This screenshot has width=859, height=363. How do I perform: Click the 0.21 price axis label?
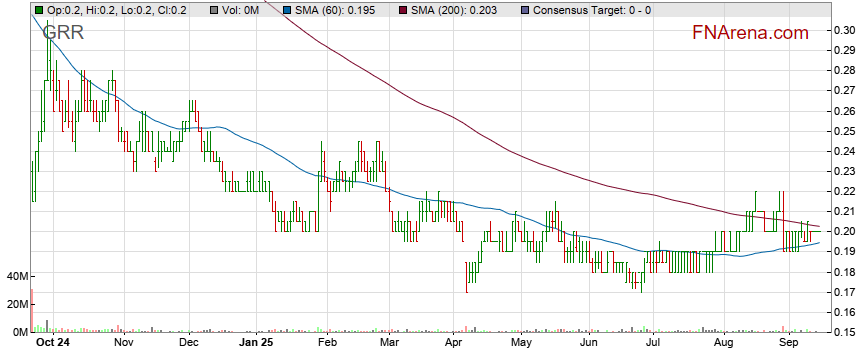[x=845, y=211]
